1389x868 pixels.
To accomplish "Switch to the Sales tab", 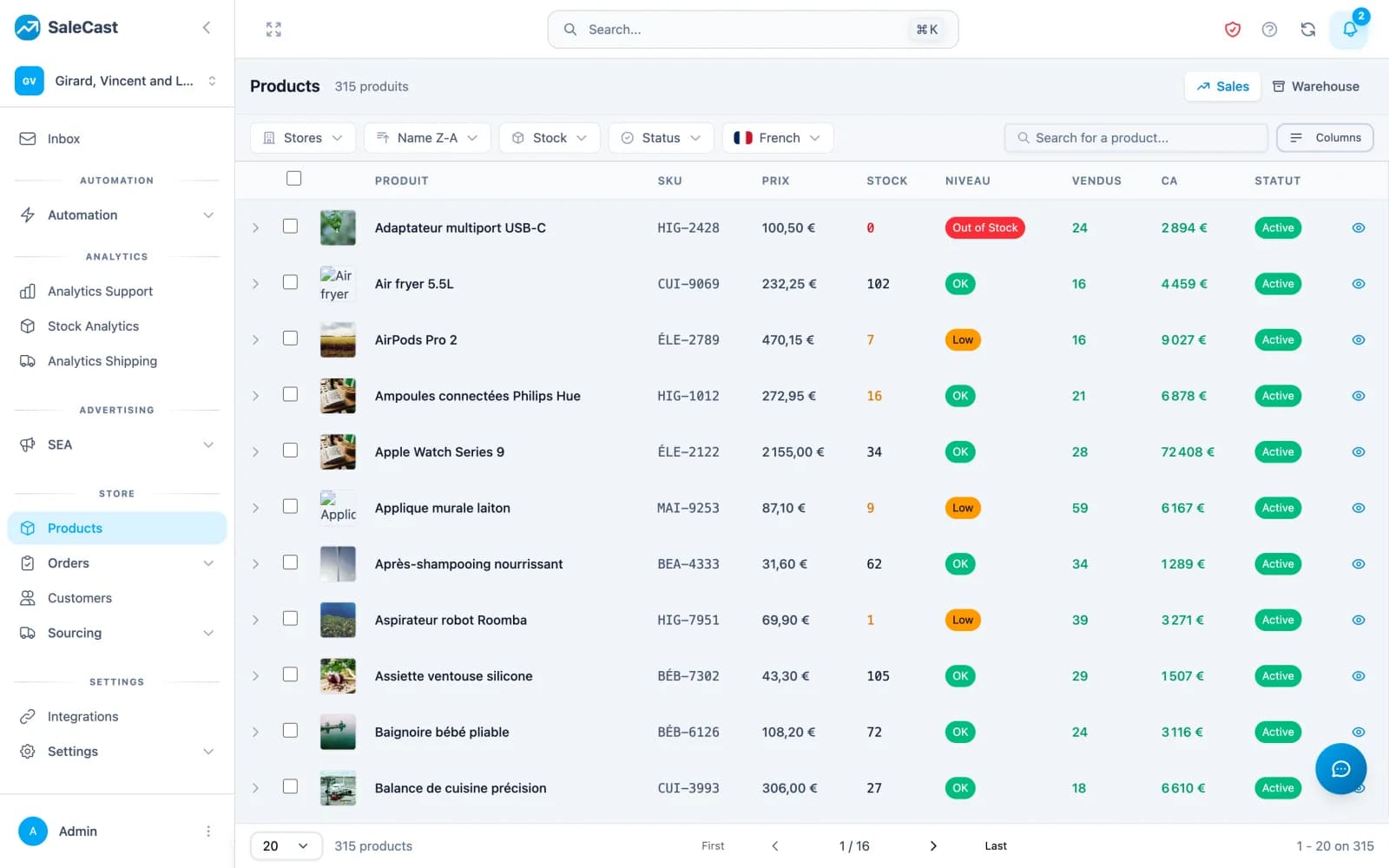I will pos(1222,87).
